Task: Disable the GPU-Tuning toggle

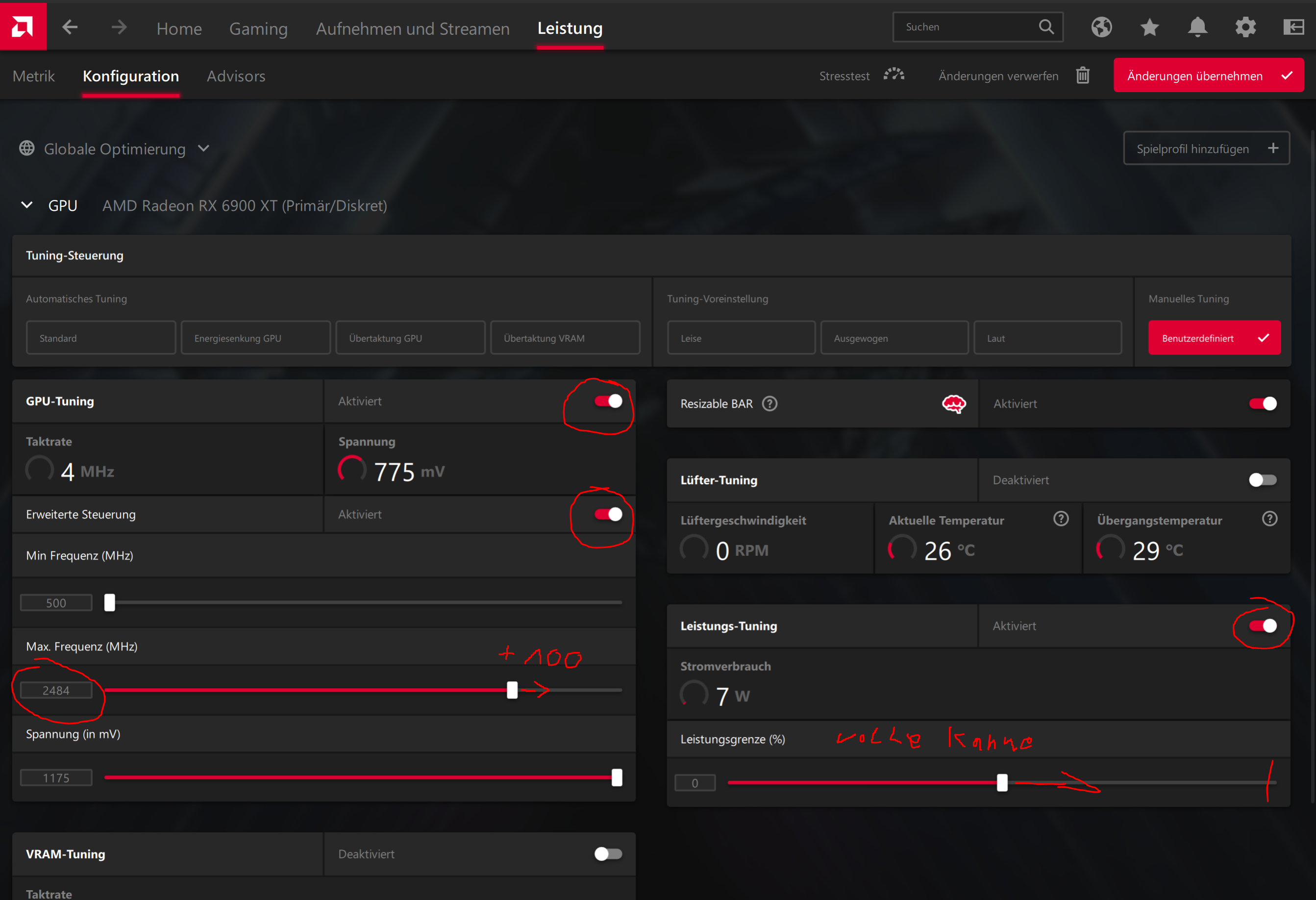Action: [x=608, y=401]
